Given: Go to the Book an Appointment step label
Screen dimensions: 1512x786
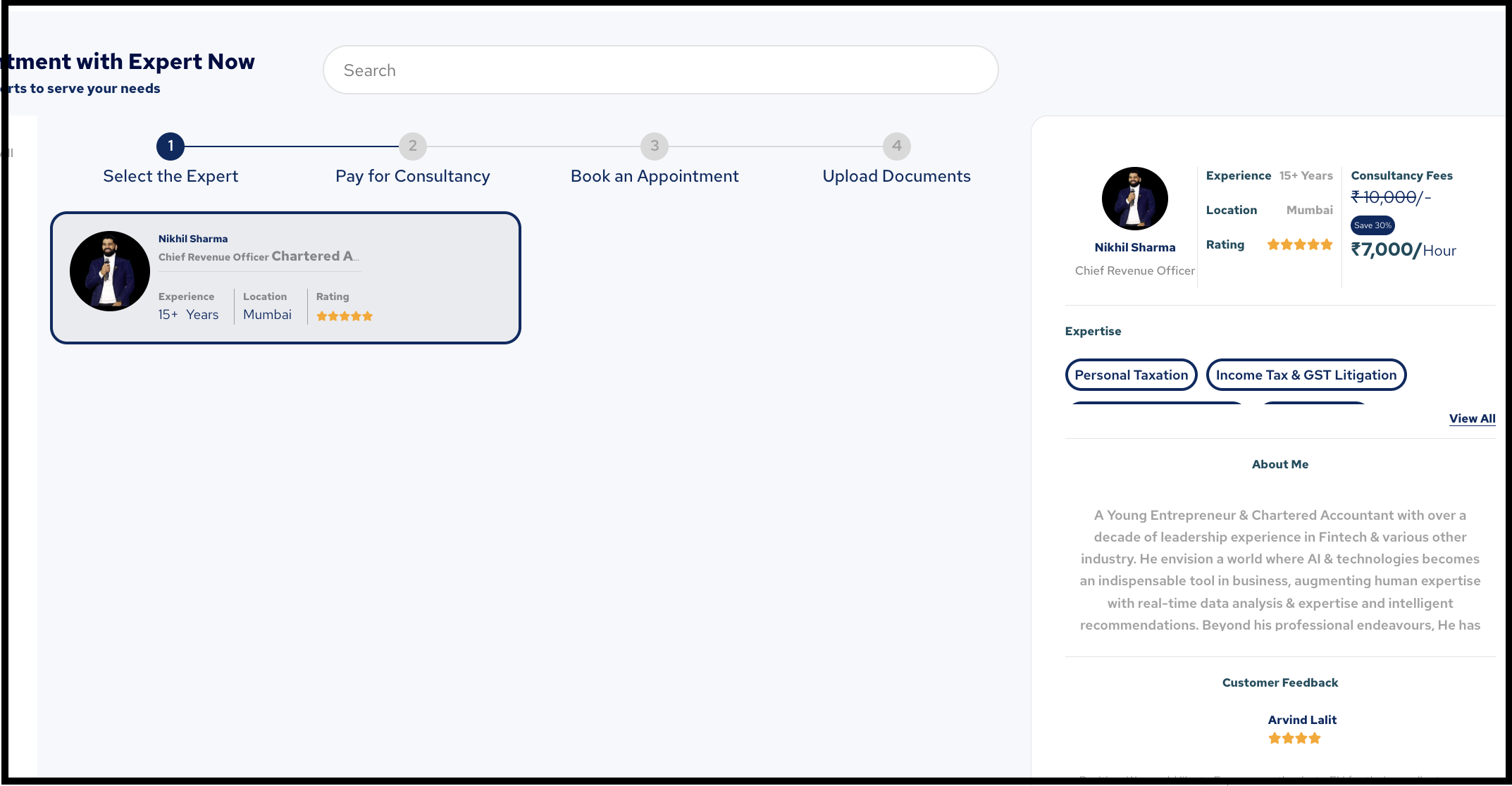Looking at the screenshot, I should pyautogui.click(x=655, y=176).
